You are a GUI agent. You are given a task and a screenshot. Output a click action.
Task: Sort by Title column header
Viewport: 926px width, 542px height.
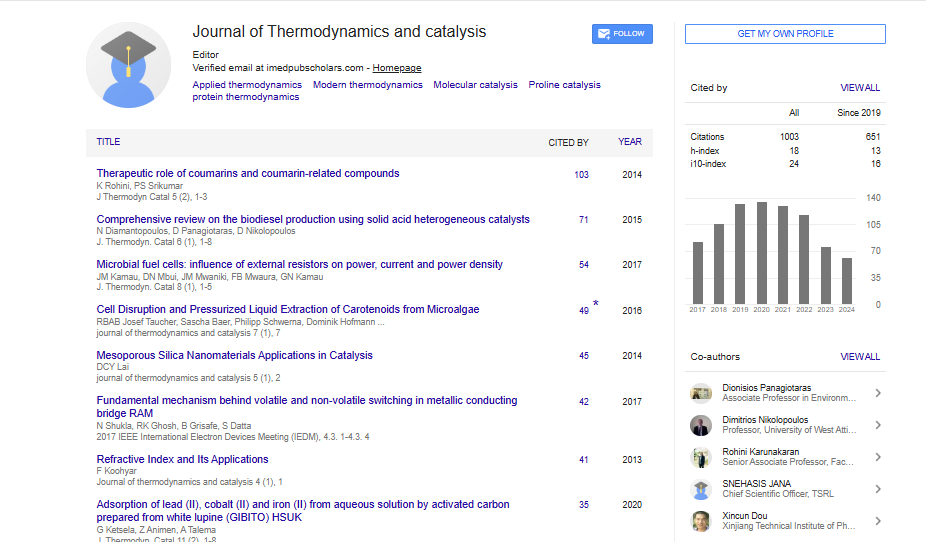(108, 142)
